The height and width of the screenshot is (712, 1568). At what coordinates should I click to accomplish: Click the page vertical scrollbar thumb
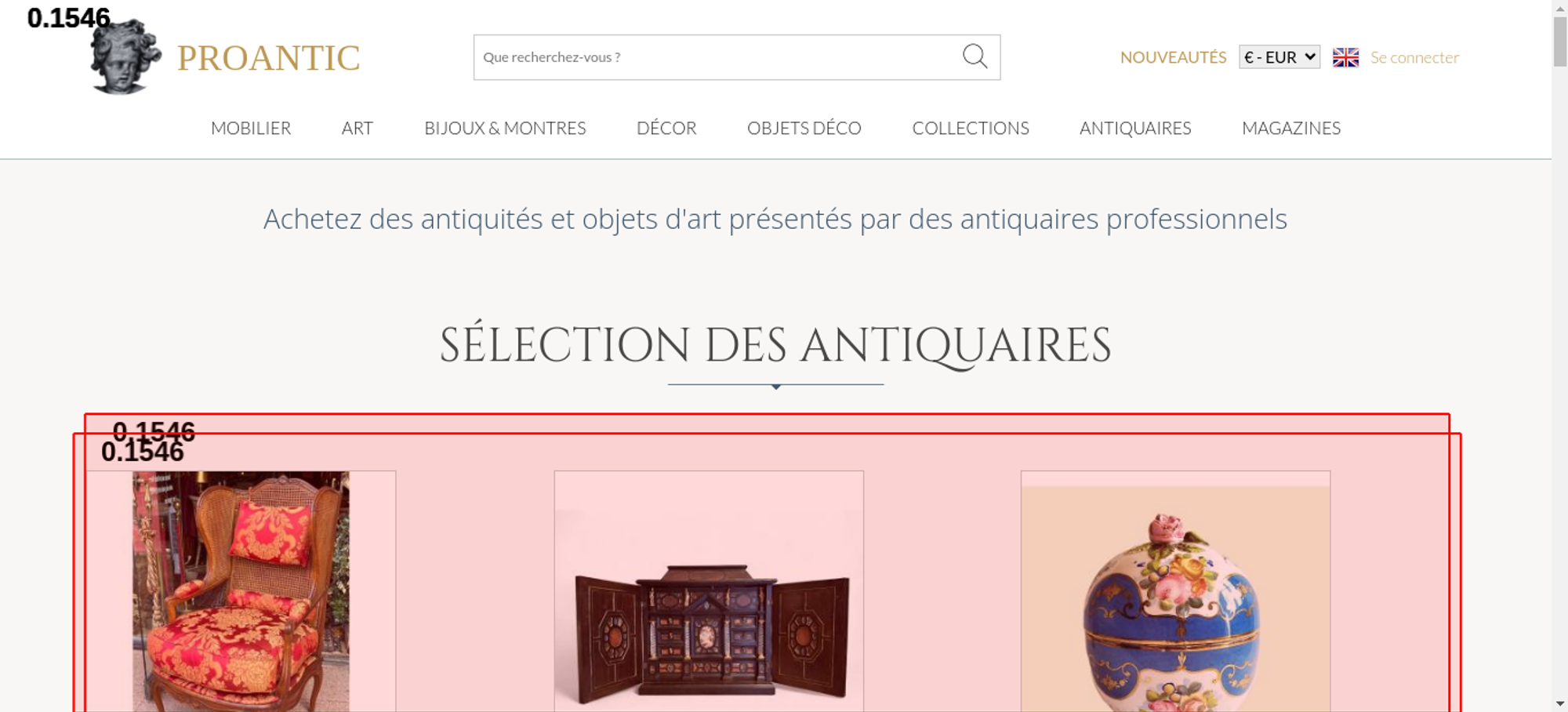tap(1560, 41)
